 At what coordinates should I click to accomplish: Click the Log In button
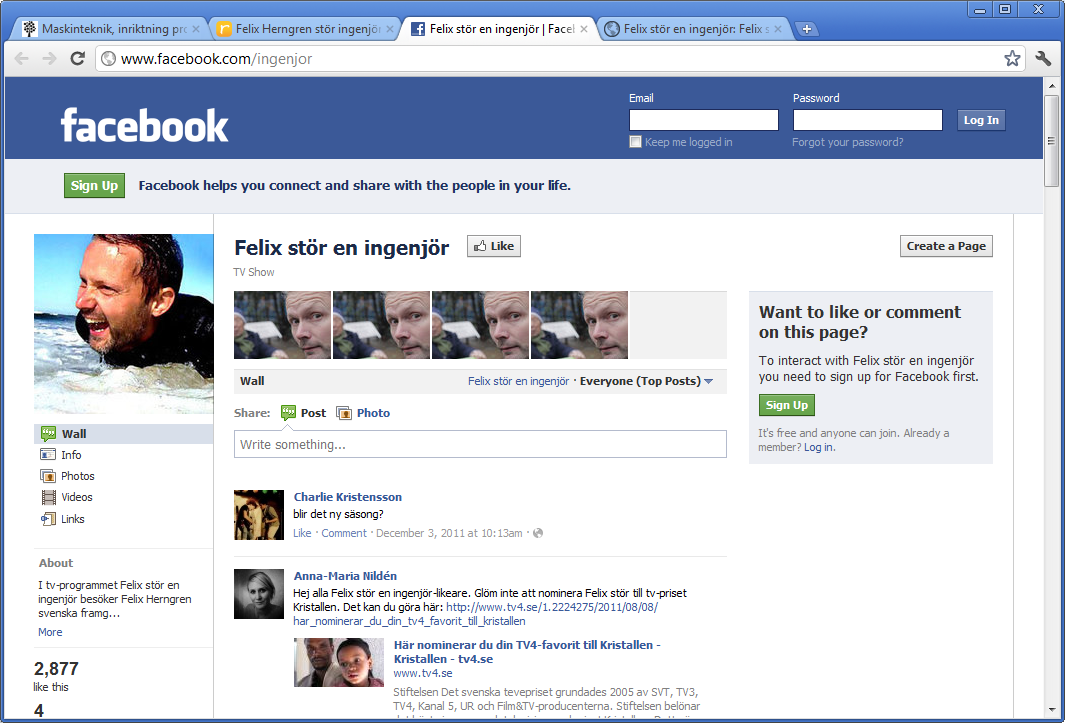pyautogui.click(x=981, y=120)
